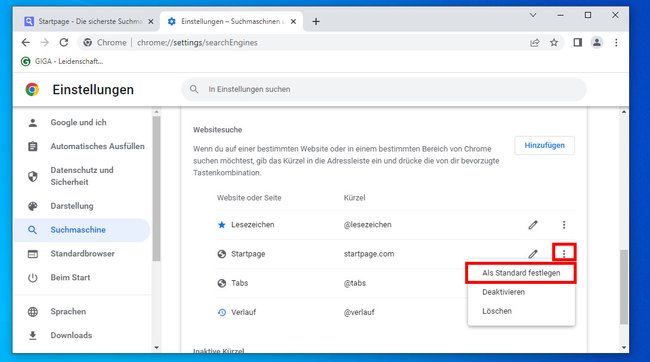
Task: Minimize the Chrome window
Action: pos(560,15)
